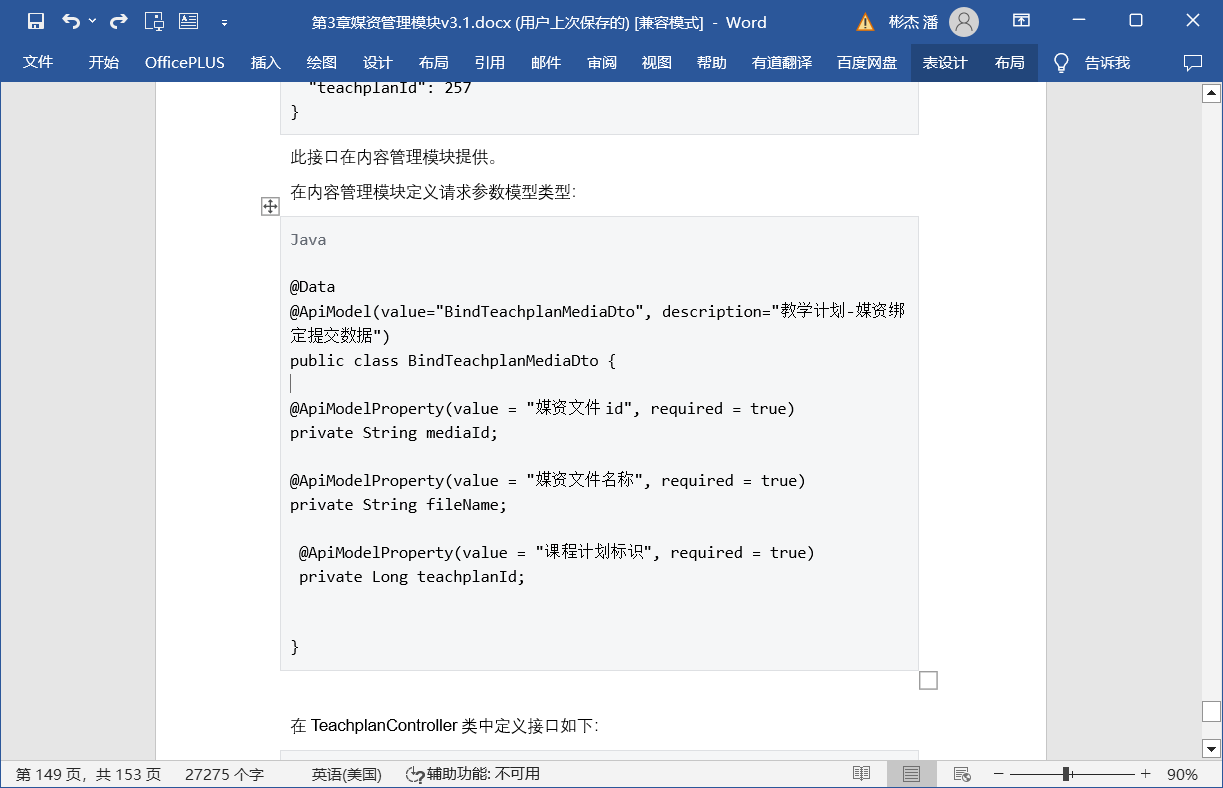Click language indicator 英语(美国)
This screenshot has width=1223, height=788.
coord(346,774)
